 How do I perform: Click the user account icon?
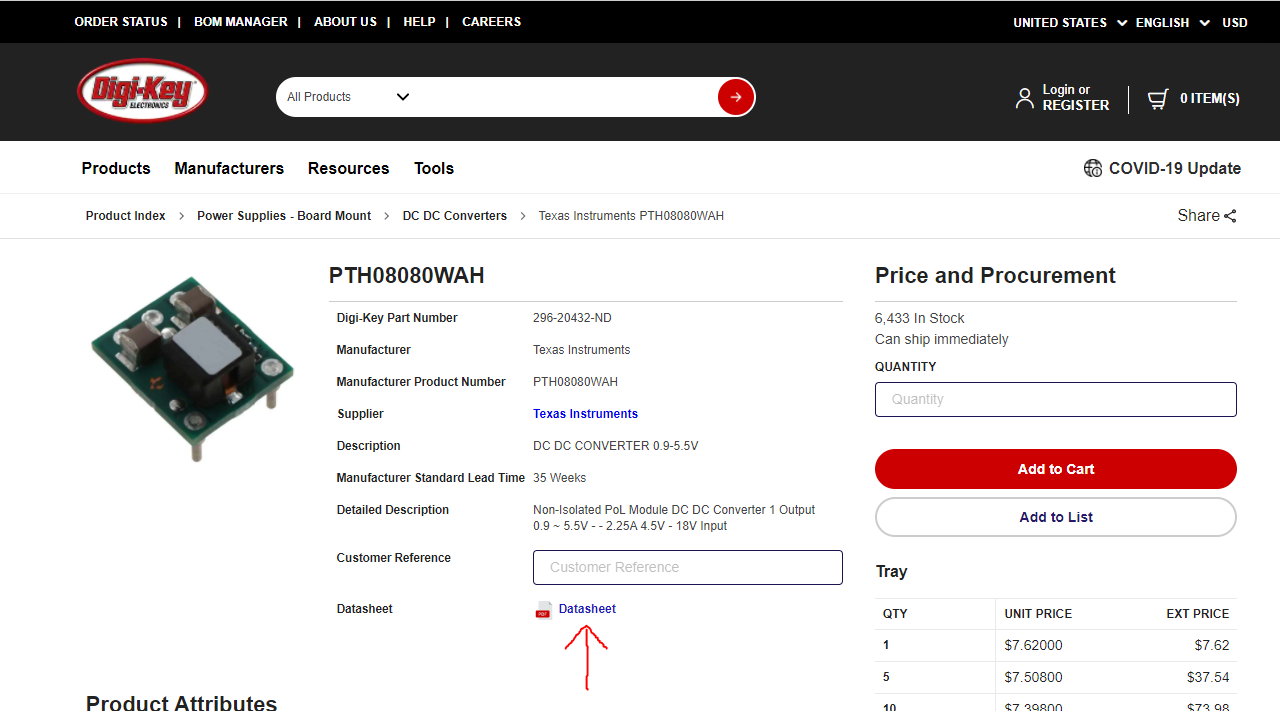tap(1025, 98)
